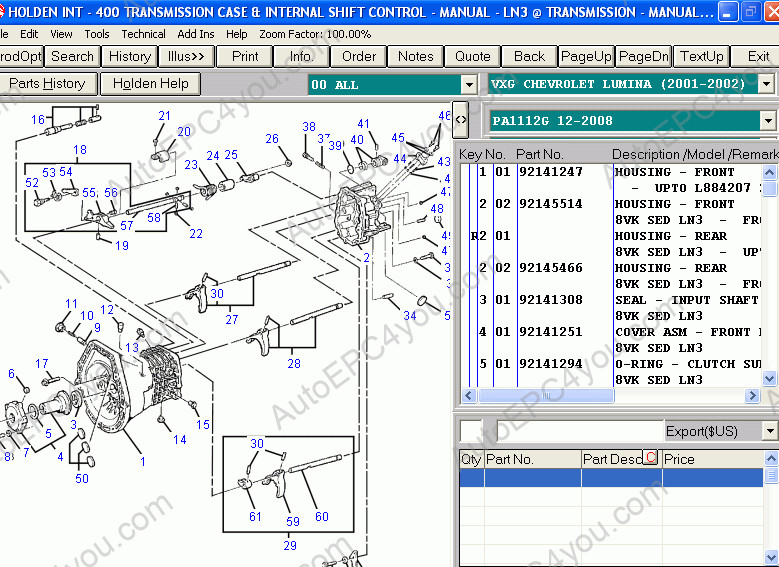Image resolution: width=779 pixels, height=567 pixels.
Task: Select part number 92141294
Action: coord(550,364)
